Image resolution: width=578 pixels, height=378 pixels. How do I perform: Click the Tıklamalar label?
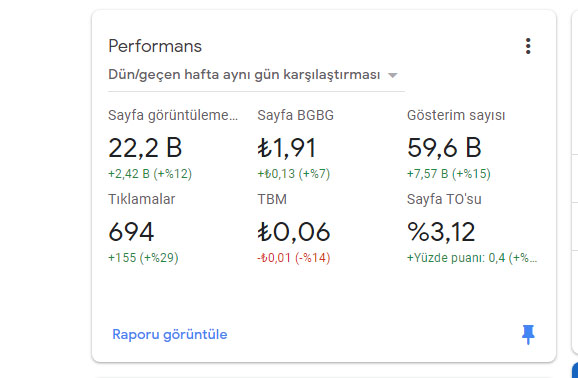[142, 199]
